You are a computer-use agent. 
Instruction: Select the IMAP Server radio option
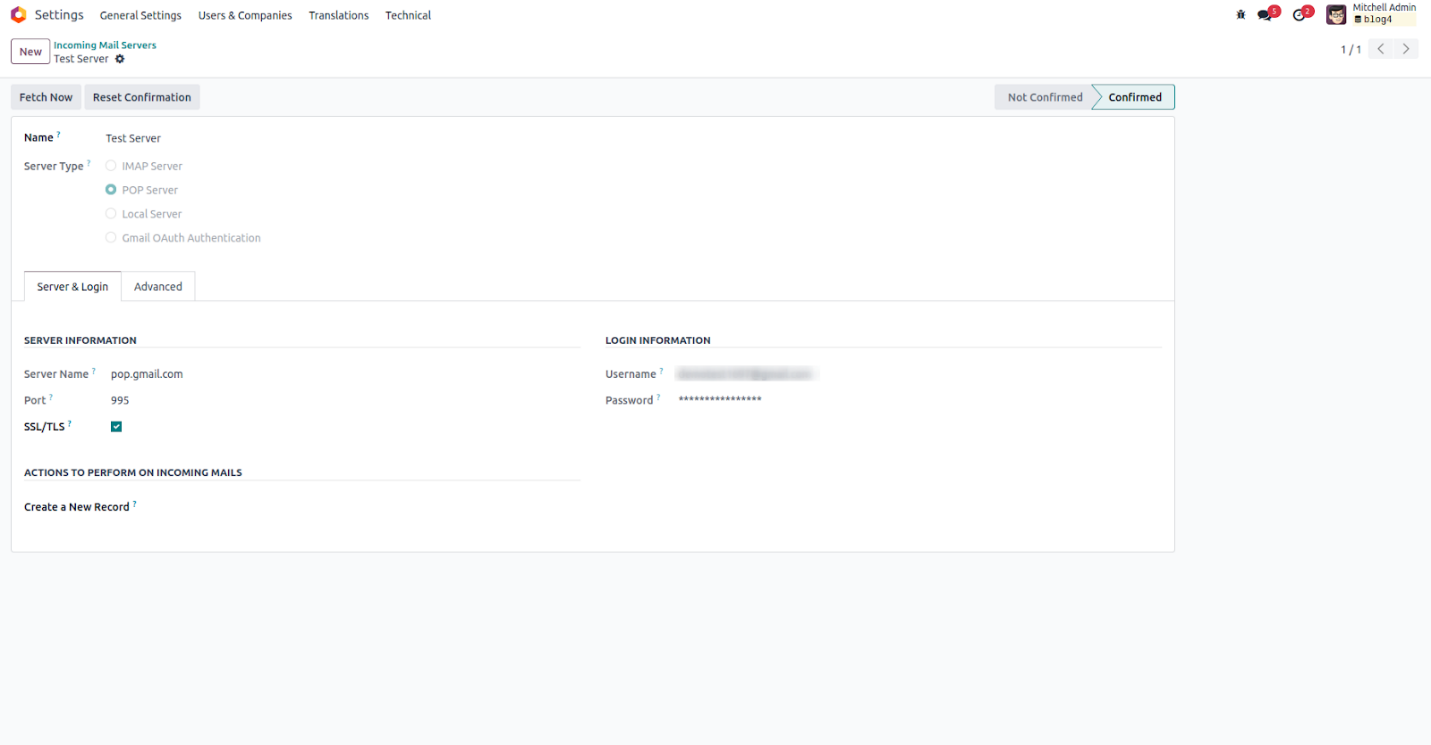(111, 166)
